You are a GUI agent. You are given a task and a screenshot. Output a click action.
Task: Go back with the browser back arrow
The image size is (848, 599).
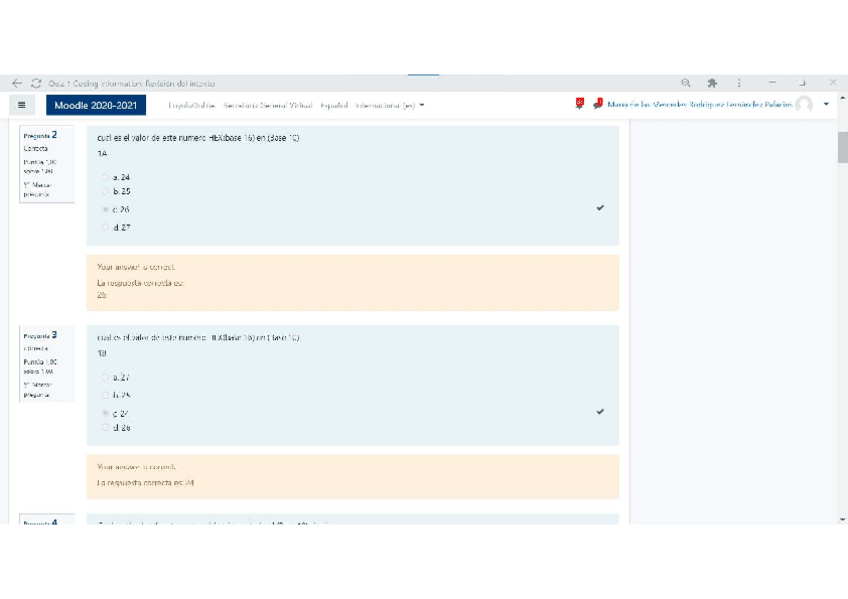[17, 83]
